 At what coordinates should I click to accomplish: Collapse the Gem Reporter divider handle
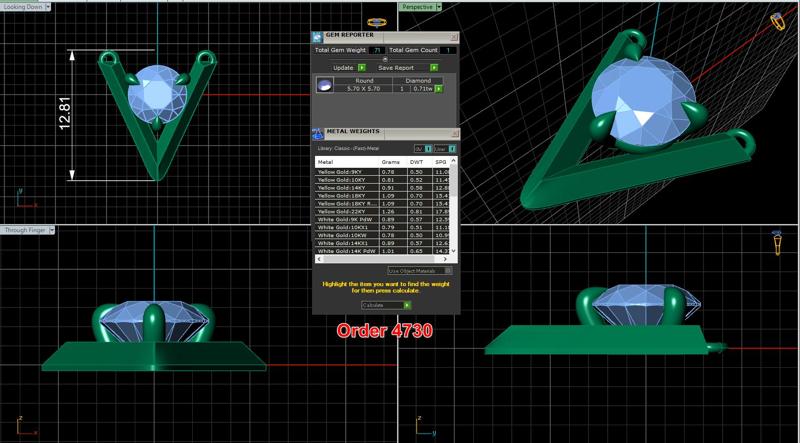click(385, 59)
